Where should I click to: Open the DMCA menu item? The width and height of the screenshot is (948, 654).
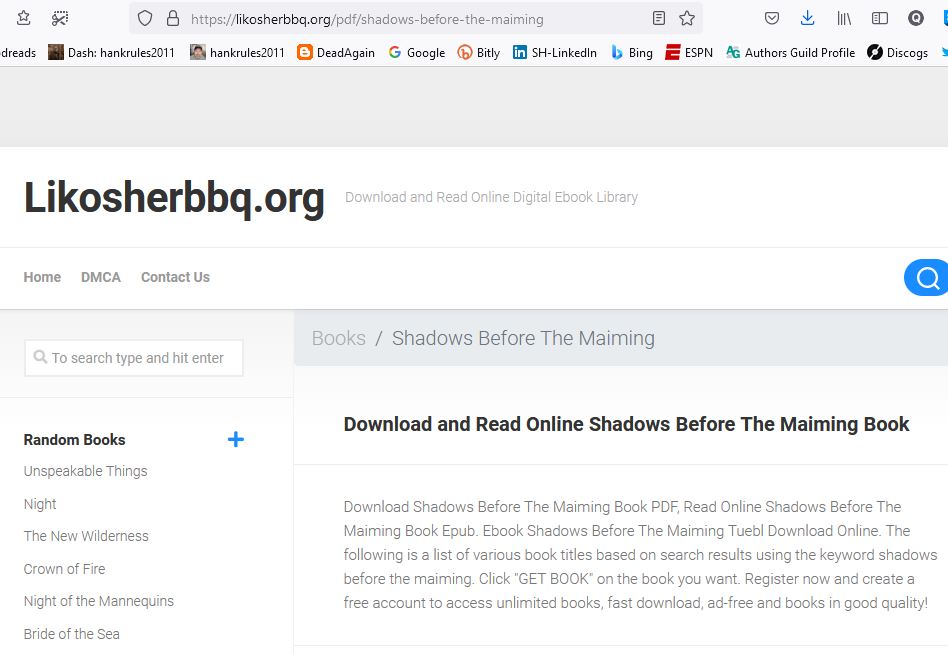coord(101,277)
